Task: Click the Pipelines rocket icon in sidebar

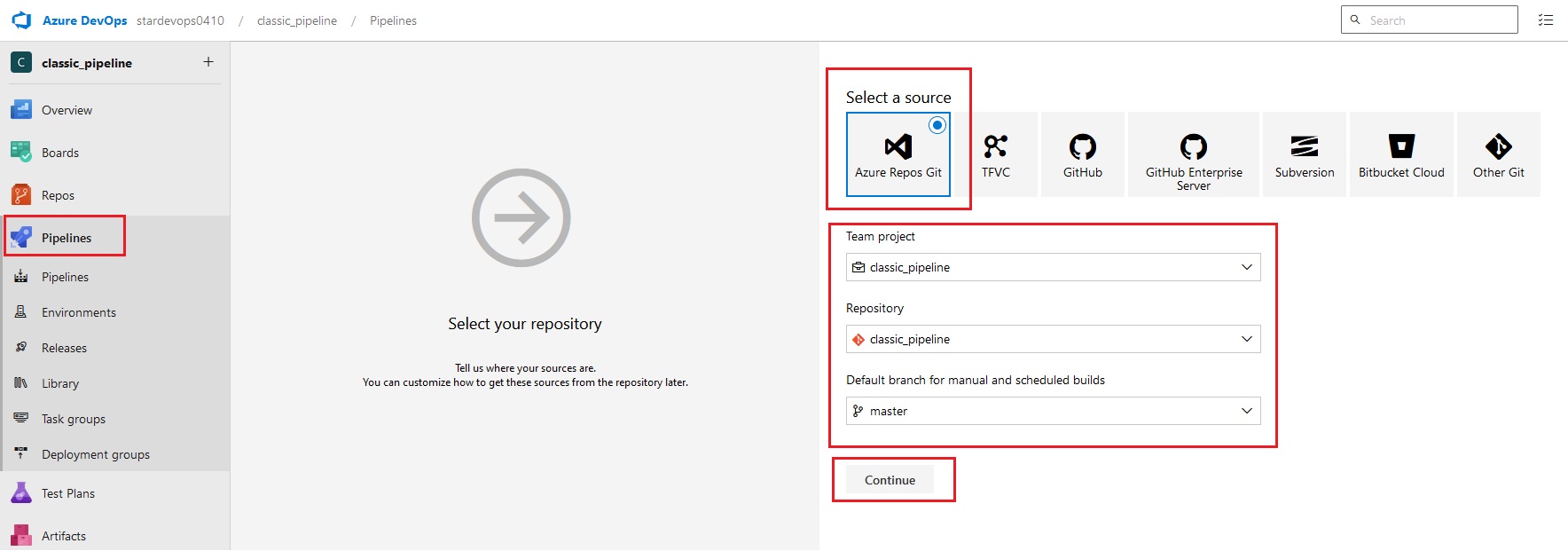Action: click(x=21, y=238)
